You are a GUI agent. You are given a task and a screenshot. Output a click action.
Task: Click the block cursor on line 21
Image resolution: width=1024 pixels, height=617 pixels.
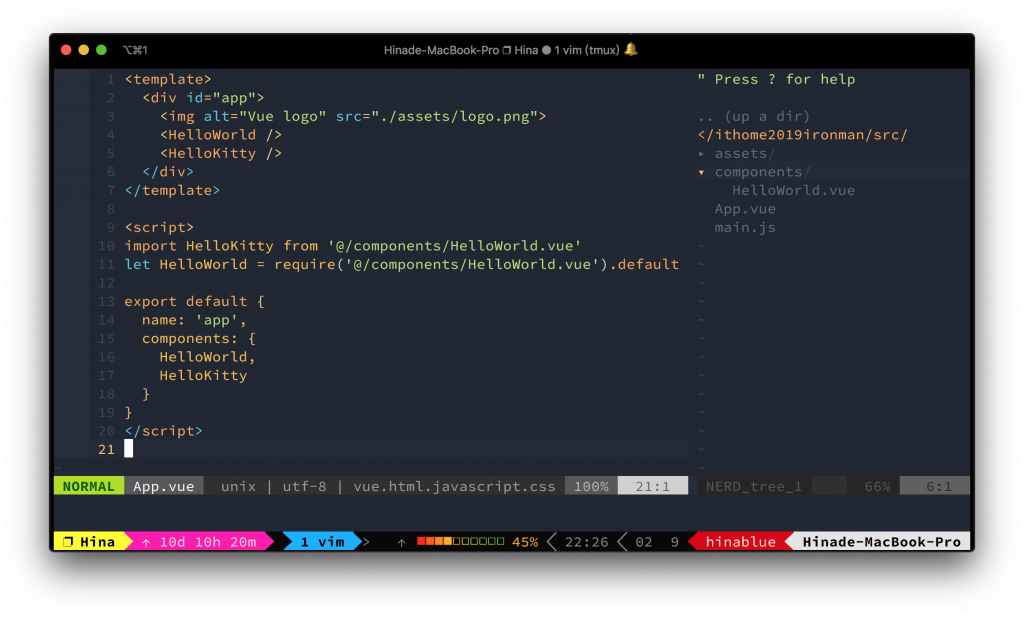tap(129, 449)
